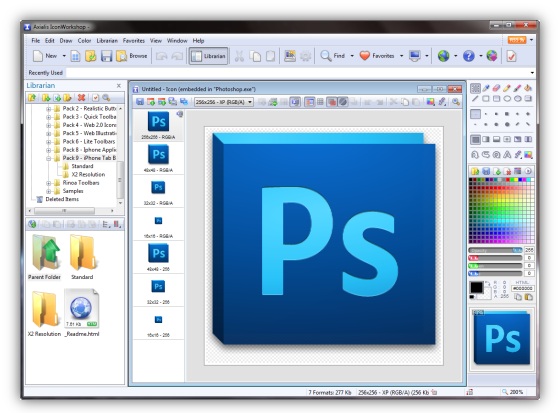Click the red delete X icon in Librarian
This screenshot has width=560, height=413.
coord(81,98)
